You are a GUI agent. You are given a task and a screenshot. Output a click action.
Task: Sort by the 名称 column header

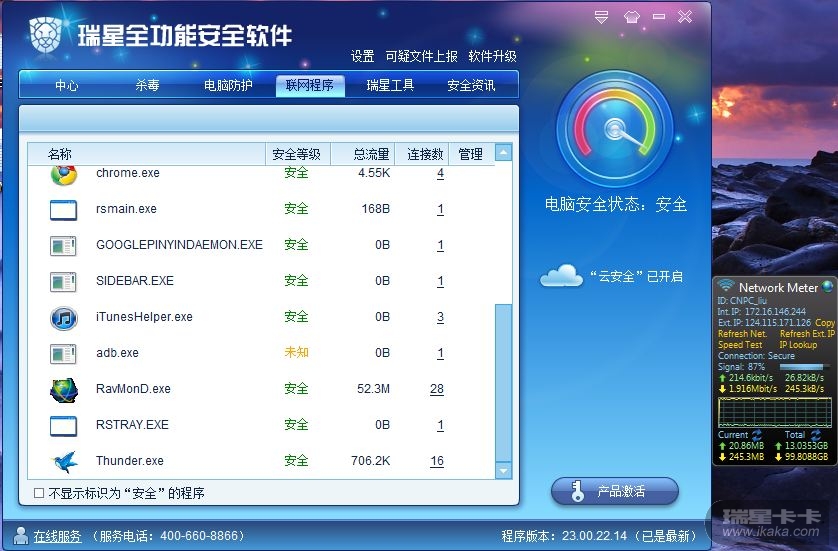click(147, 154)
